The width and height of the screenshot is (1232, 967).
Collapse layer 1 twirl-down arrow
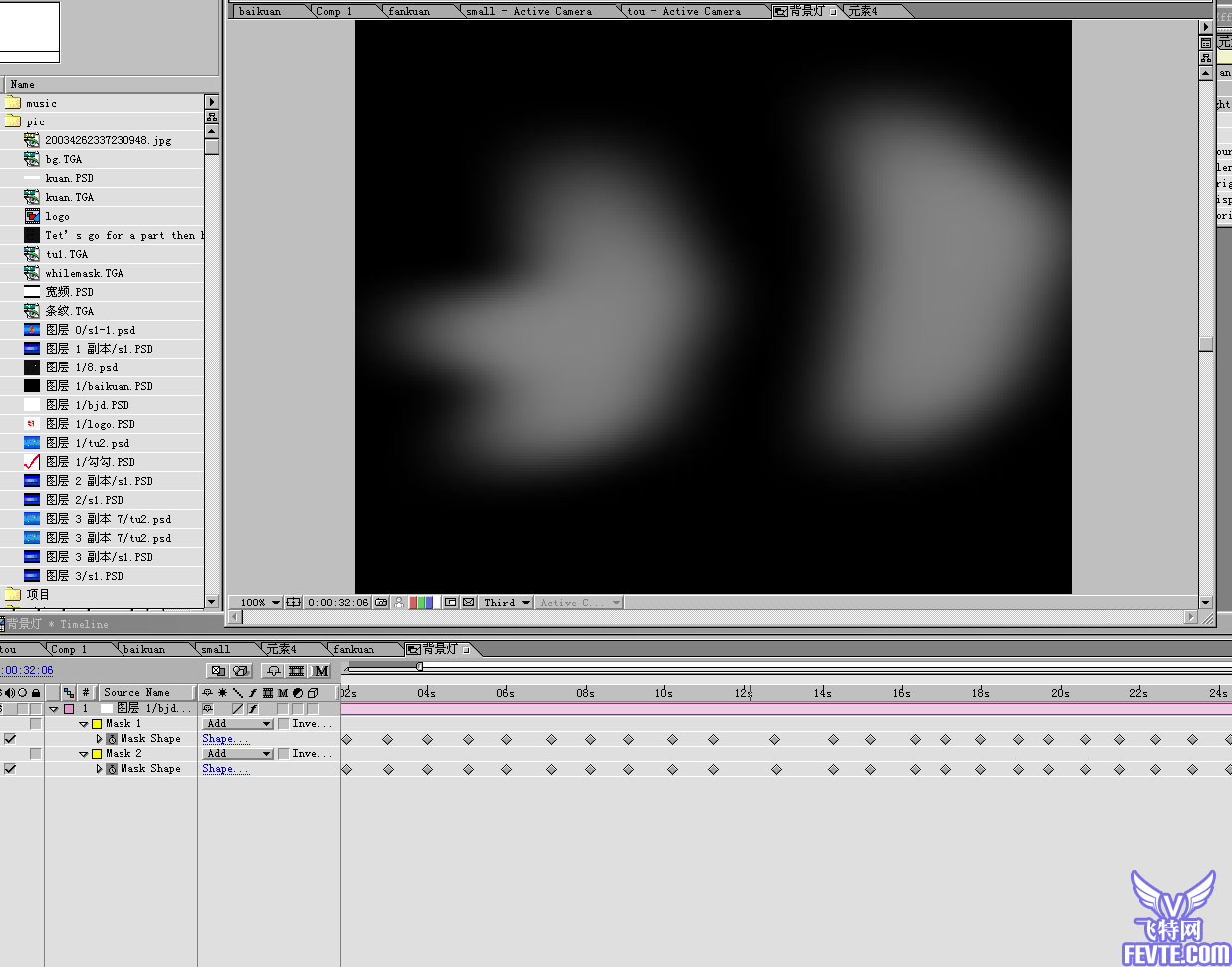[54, 709]
